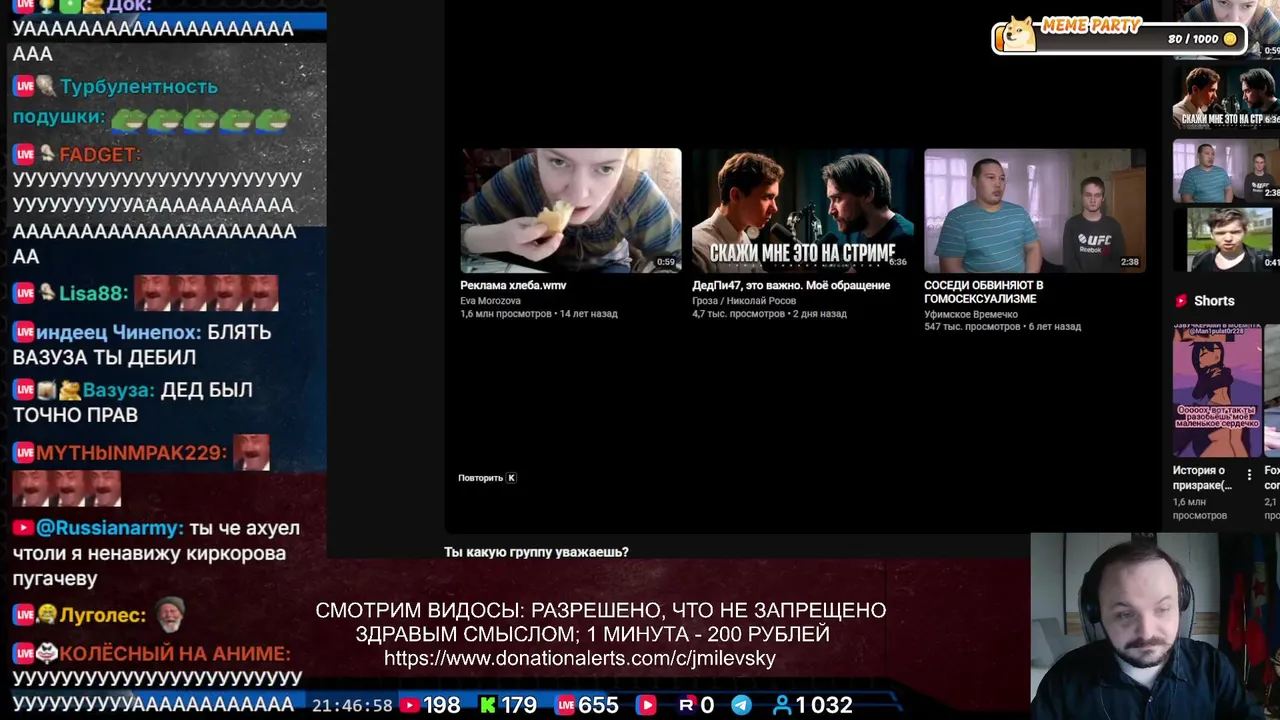Click the "Повторить" replay button
The image size is (1280, 720).
[487, 478]
